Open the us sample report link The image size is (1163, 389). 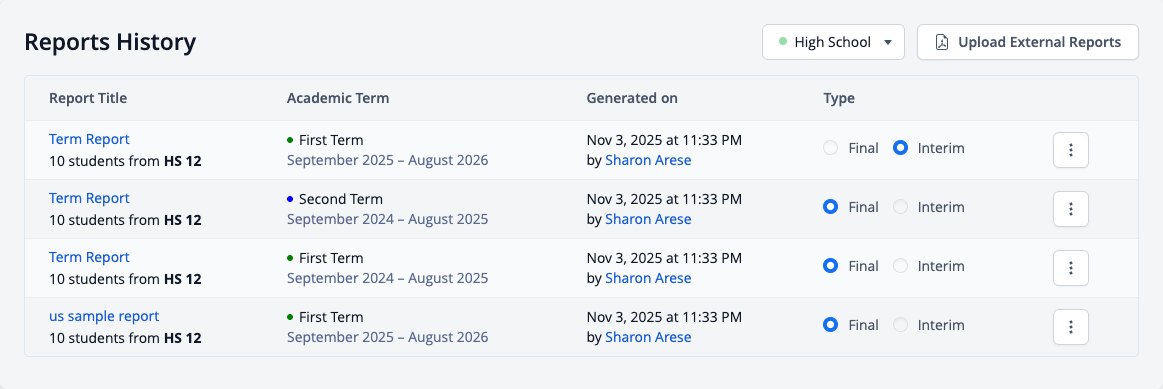104,316
